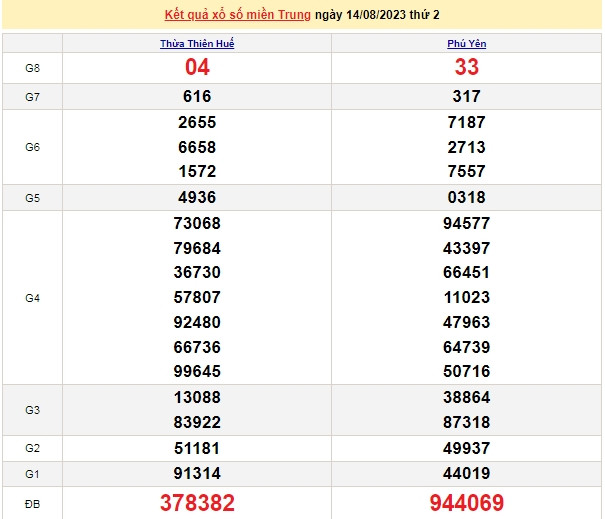Viewport: 605px width, 519px height.
Task: Click the G4 result 11023
Action: pyautogui.click(x=467, y=298)
